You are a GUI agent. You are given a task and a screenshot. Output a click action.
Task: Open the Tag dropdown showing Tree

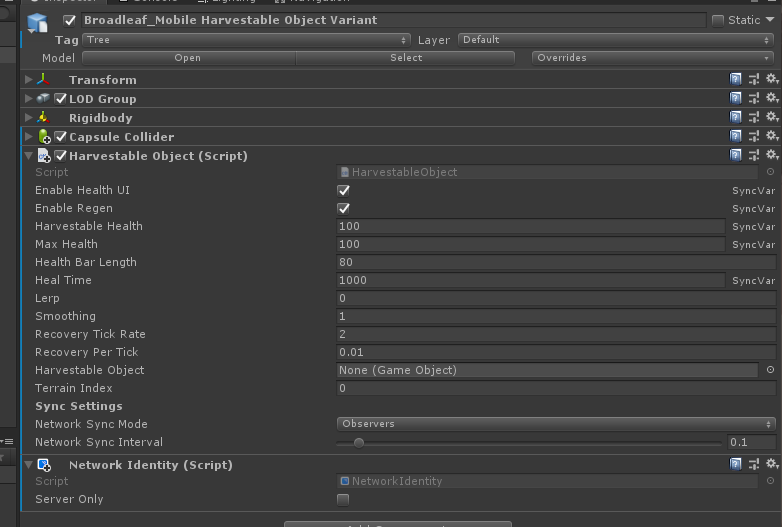[247, 40]
